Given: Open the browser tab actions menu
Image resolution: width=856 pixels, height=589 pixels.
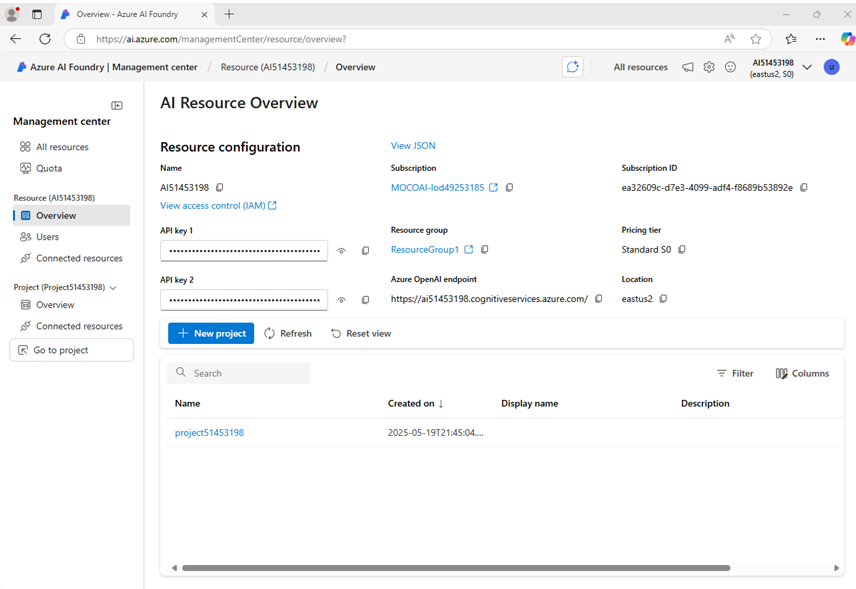Looking at the screenshot, I should 37,14.
